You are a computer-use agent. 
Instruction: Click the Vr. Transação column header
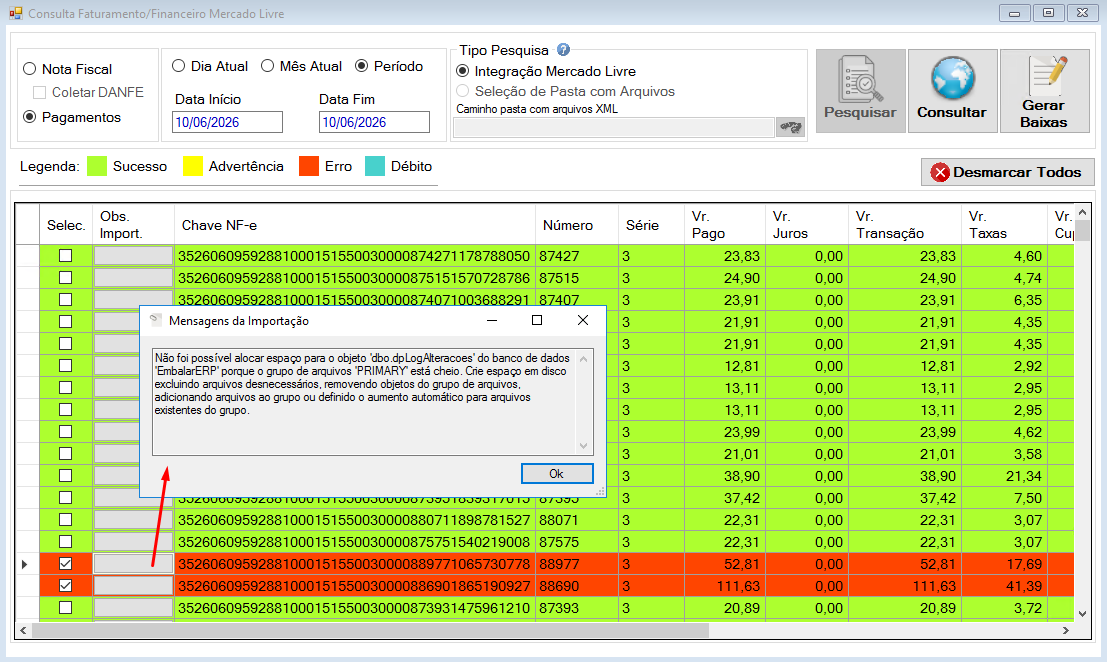[x=904, y=225]
